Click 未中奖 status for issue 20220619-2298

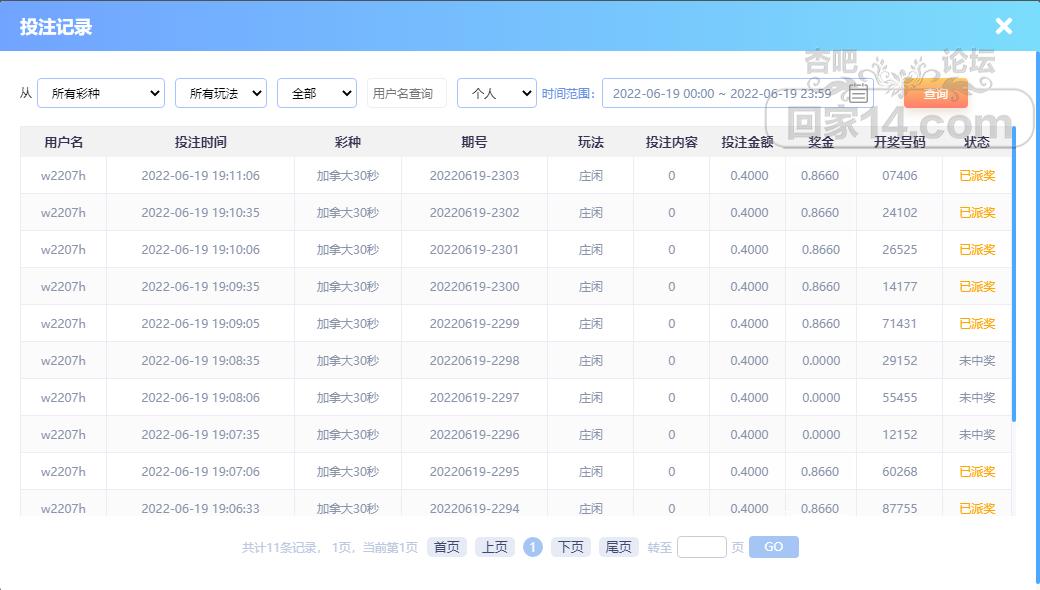pyautogui.click(x=976, y=361)
